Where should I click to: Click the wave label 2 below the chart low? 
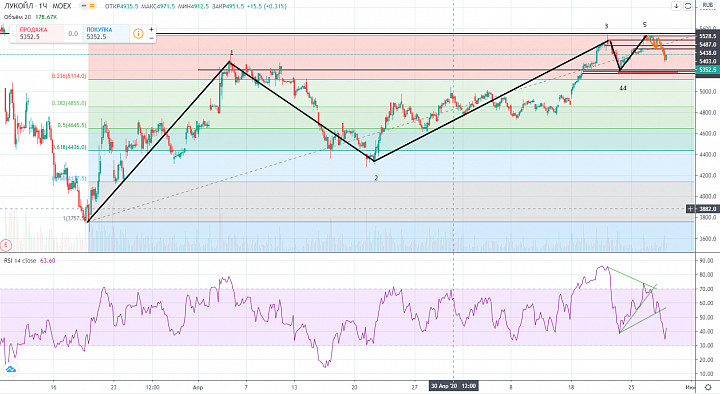(376, 178)
